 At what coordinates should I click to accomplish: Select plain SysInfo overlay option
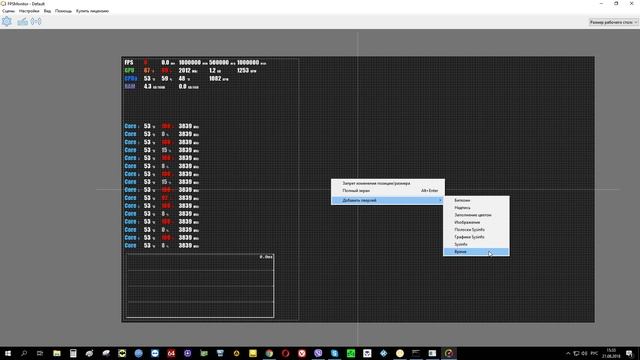[476, 244]
